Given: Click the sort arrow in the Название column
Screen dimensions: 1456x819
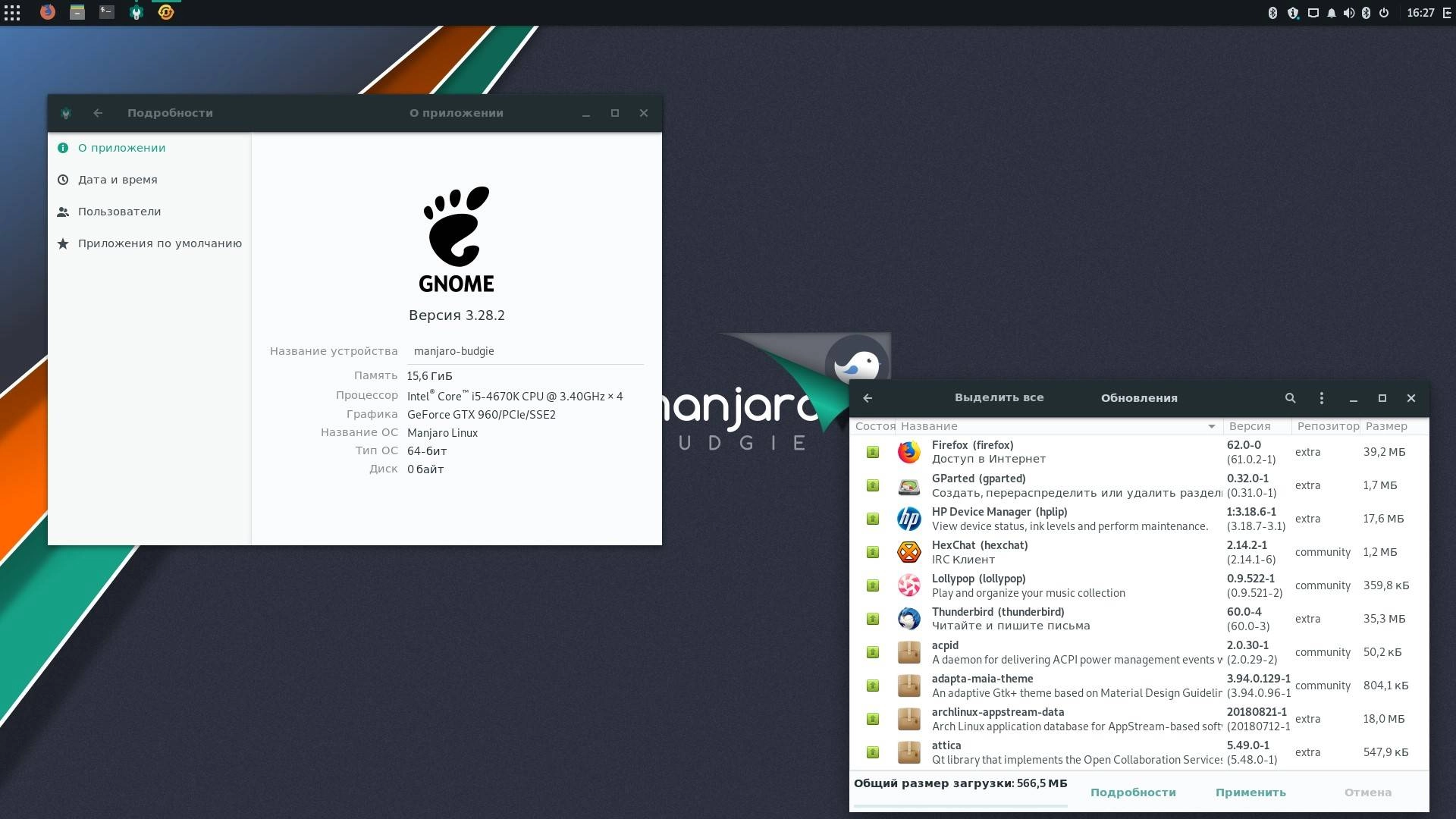Looking at the screenshot, I should [1211, 426].
